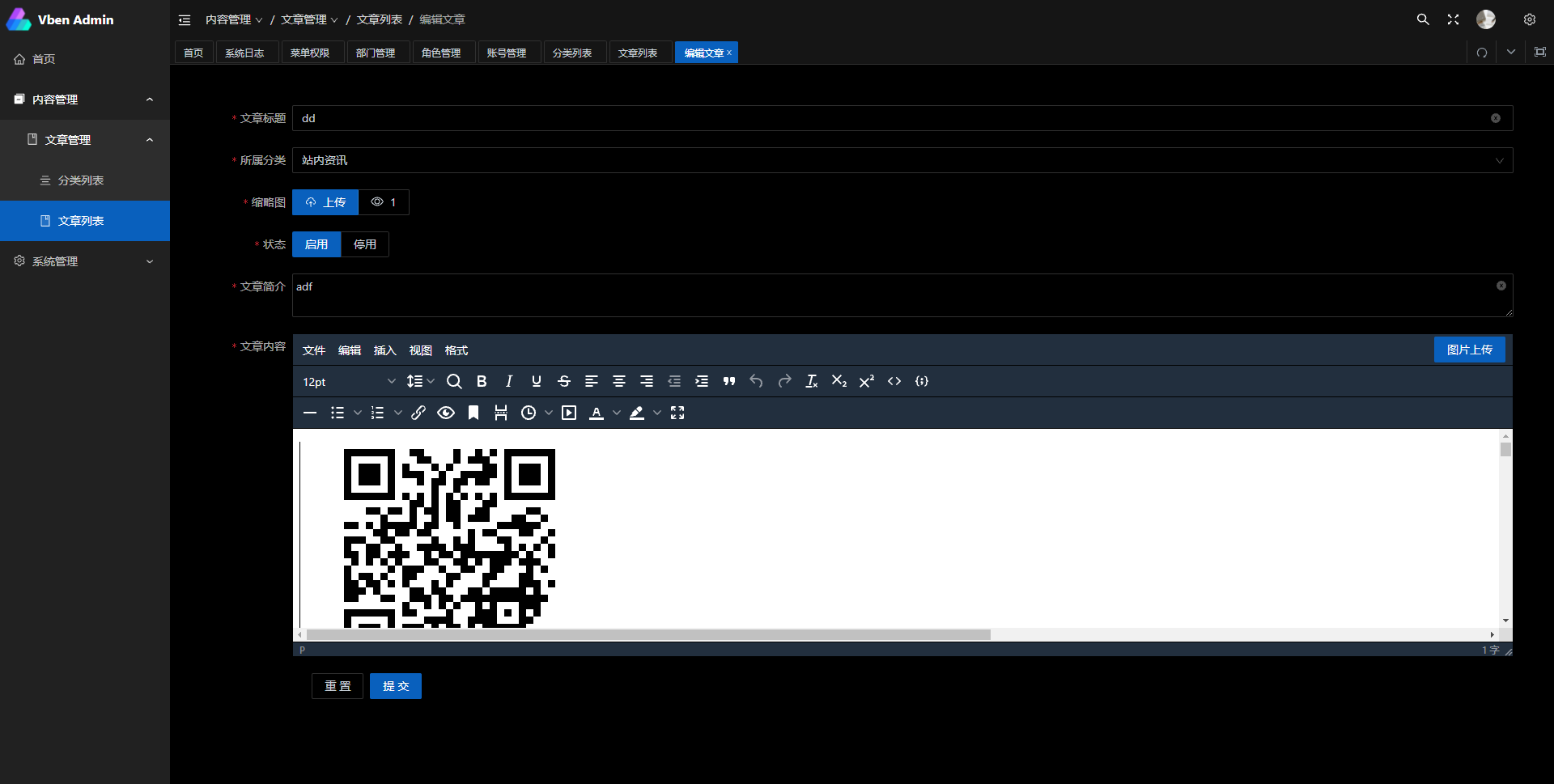Insert page break
Viewport: 1554px width, 784px height.
coord(501,413)
